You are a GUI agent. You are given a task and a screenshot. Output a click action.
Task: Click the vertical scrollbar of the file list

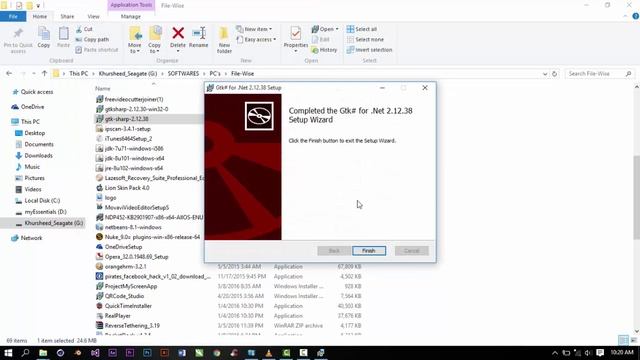636,198
